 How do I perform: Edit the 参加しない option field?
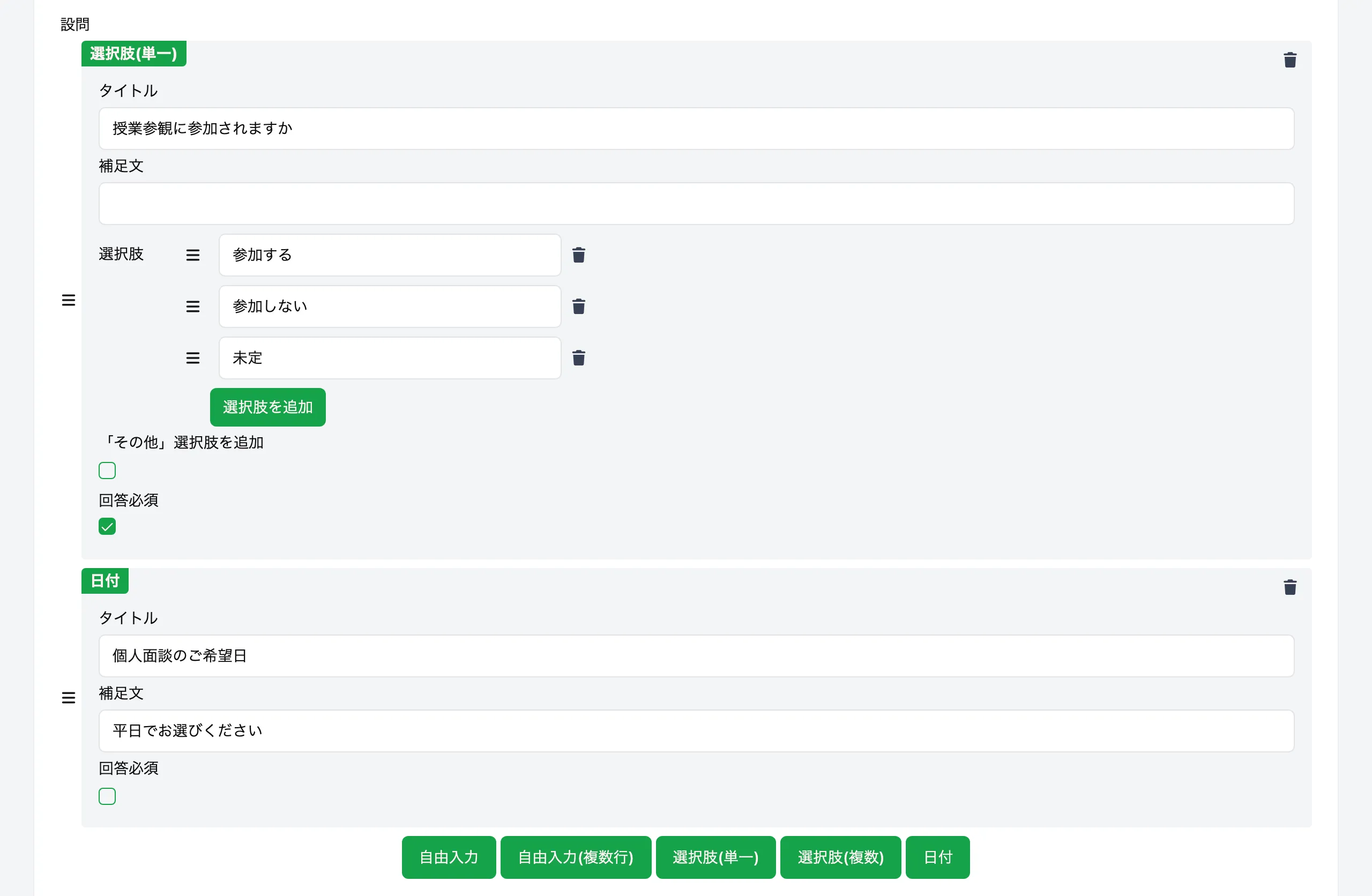[x=390, y=306]
